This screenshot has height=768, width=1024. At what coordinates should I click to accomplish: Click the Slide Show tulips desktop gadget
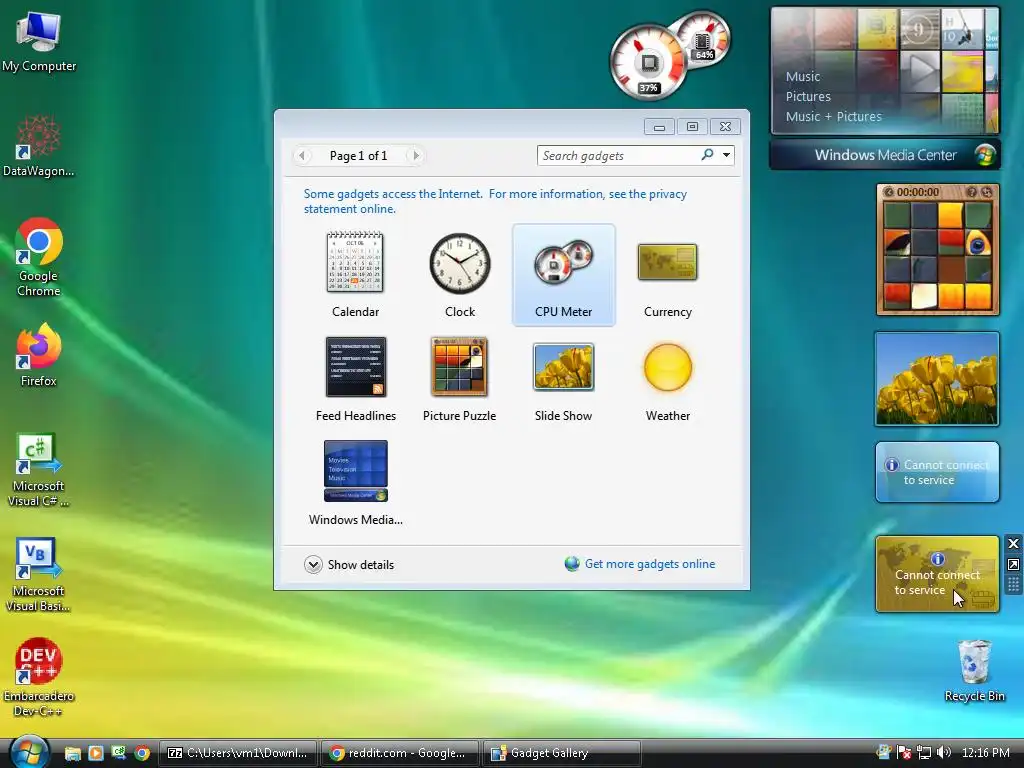click(937, 379)
